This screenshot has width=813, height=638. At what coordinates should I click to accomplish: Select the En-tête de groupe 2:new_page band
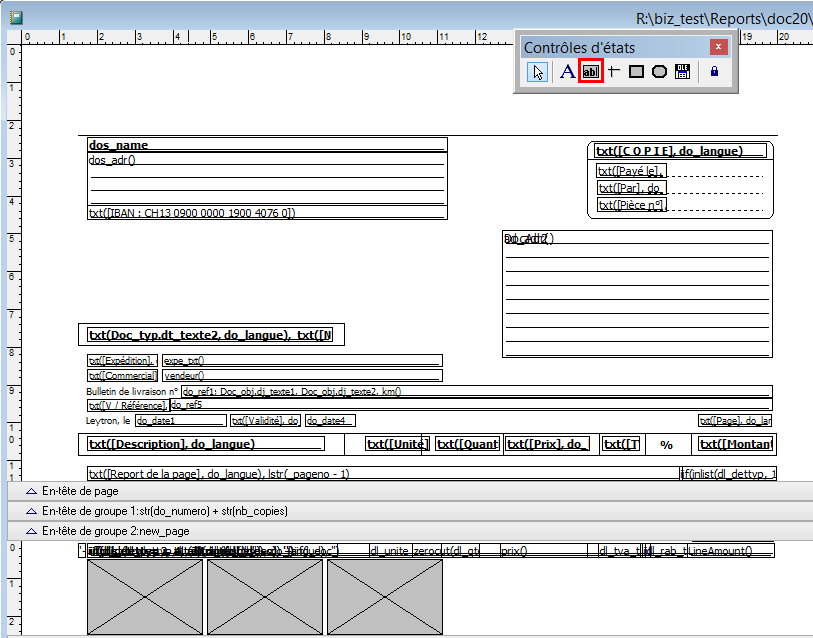pos(410,531)
